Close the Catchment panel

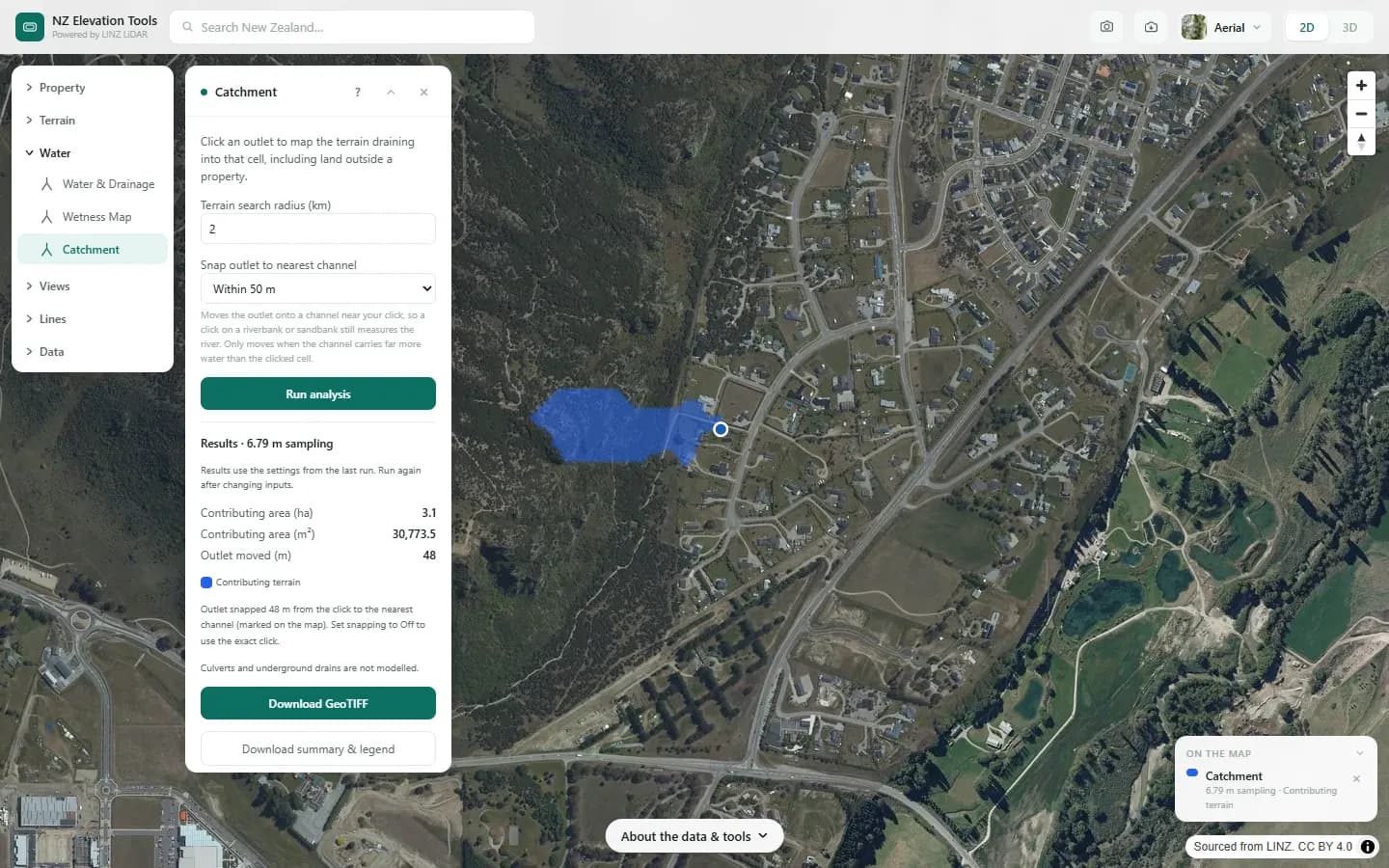click(423, 93)
